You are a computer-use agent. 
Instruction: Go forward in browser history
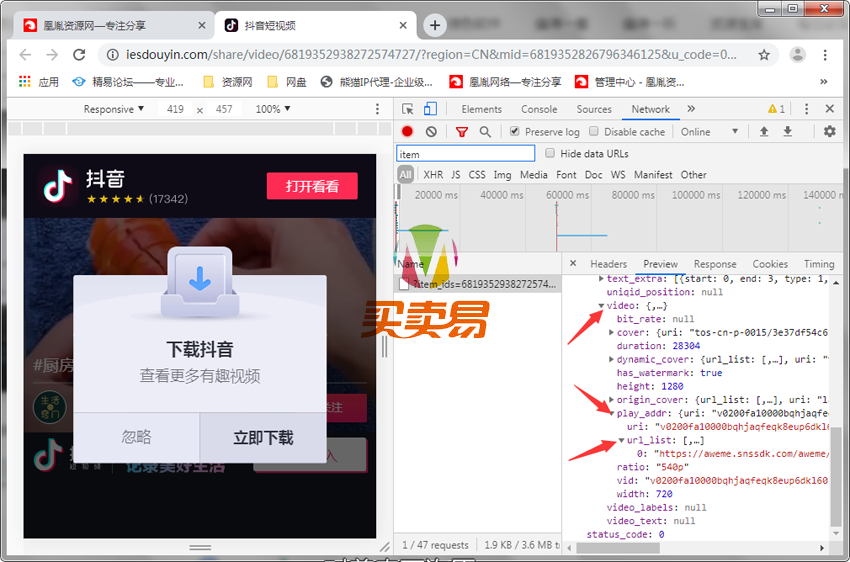[52, 55]
